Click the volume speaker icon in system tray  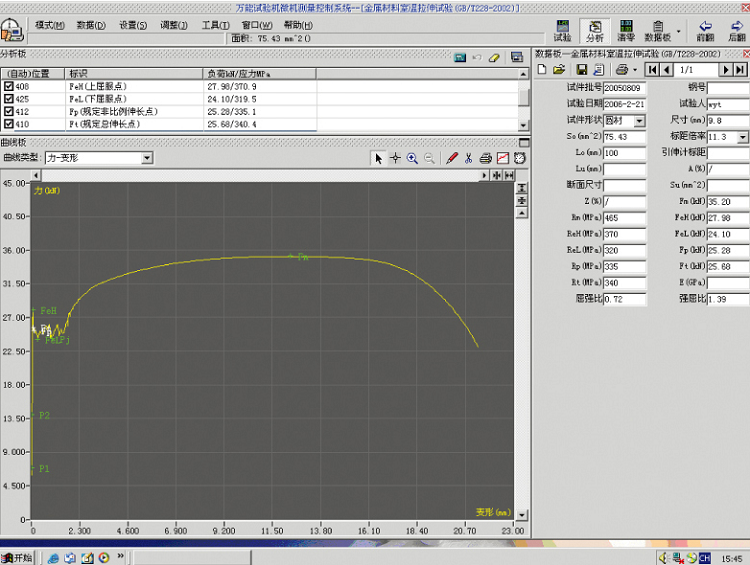coord(663,558)
